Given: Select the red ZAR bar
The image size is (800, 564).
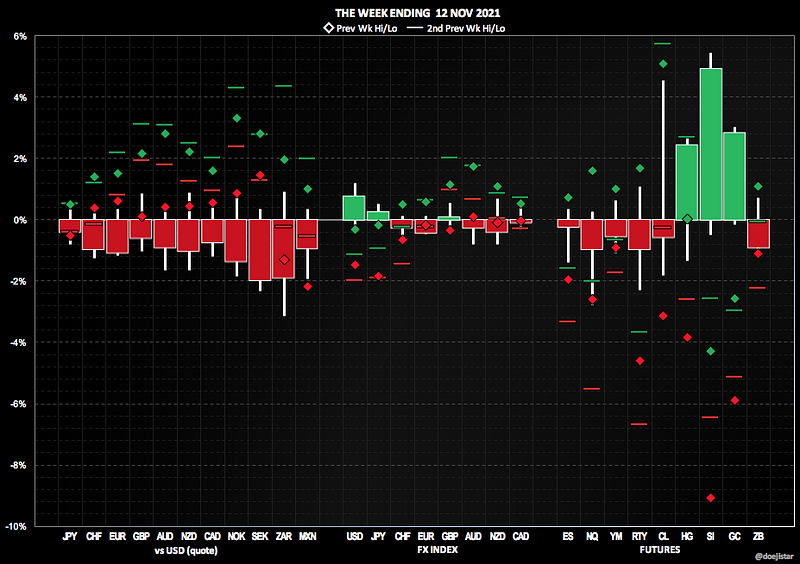Looking at the screenshot, I should (284, 249).
